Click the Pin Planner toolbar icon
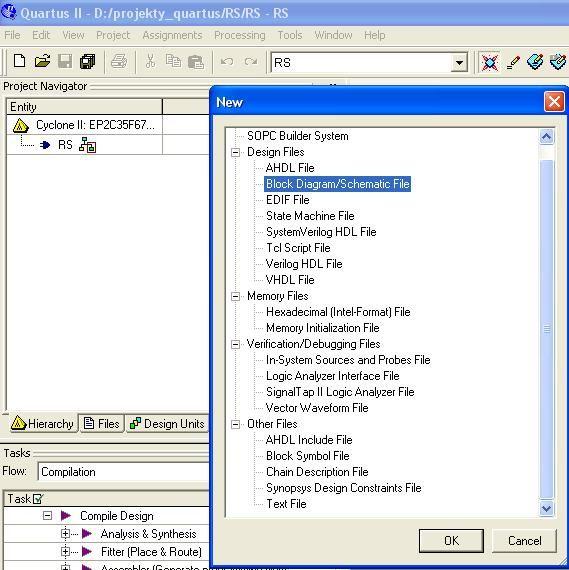Viewport: 569px width, 570px height. coord(535,62)
